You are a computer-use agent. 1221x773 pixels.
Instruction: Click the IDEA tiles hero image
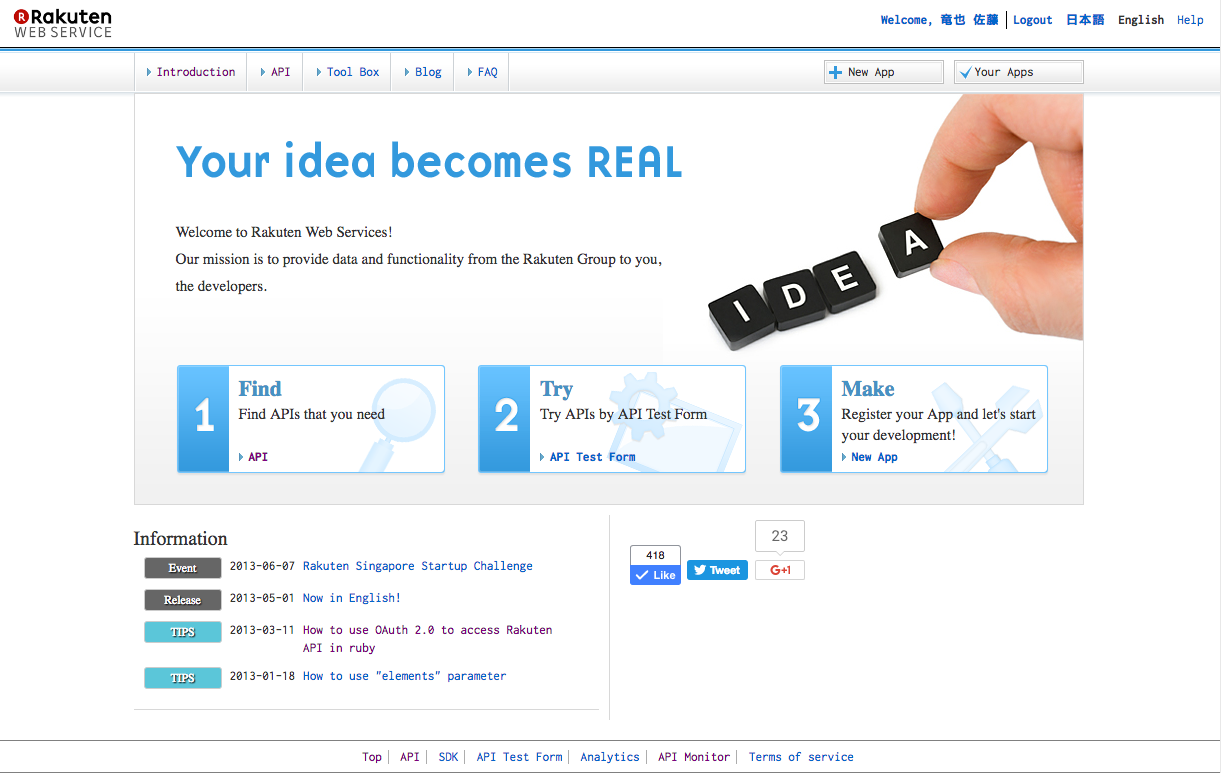(895, 224)
